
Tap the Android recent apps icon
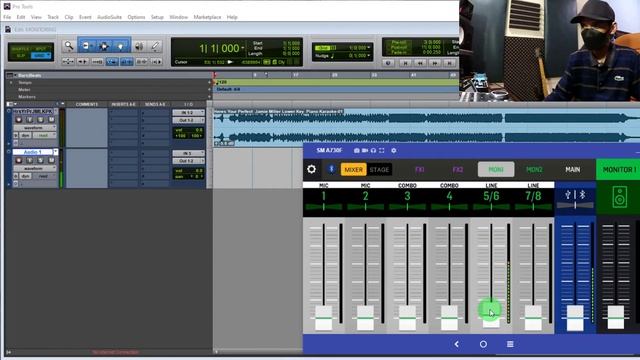510,344
